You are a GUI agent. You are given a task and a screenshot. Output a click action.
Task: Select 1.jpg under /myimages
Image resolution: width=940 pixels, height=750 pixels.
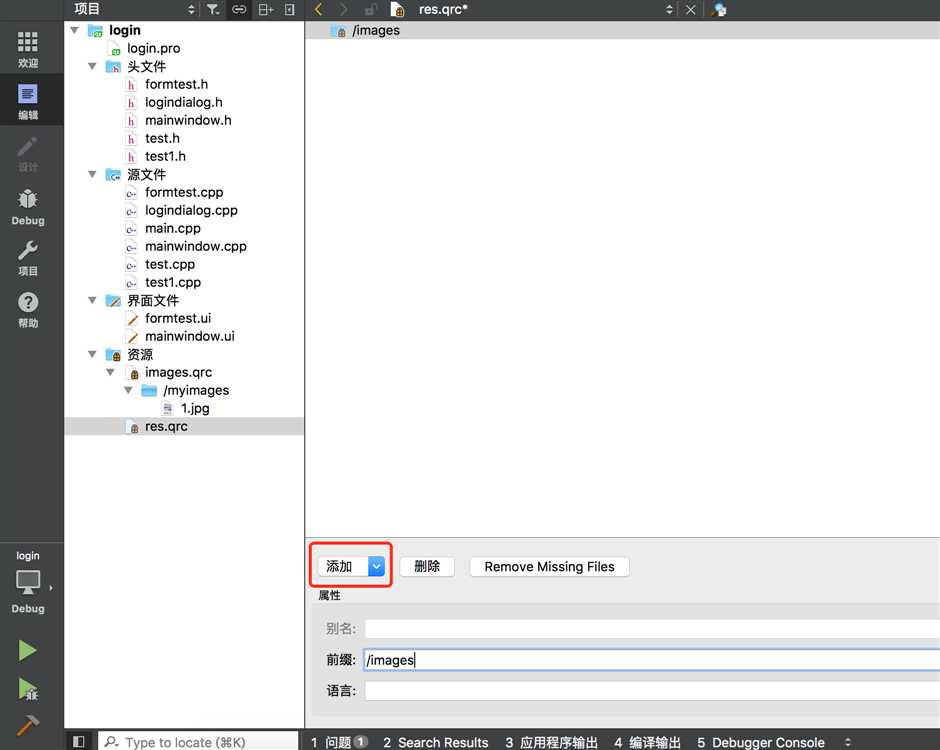click(x=195, y=408)
